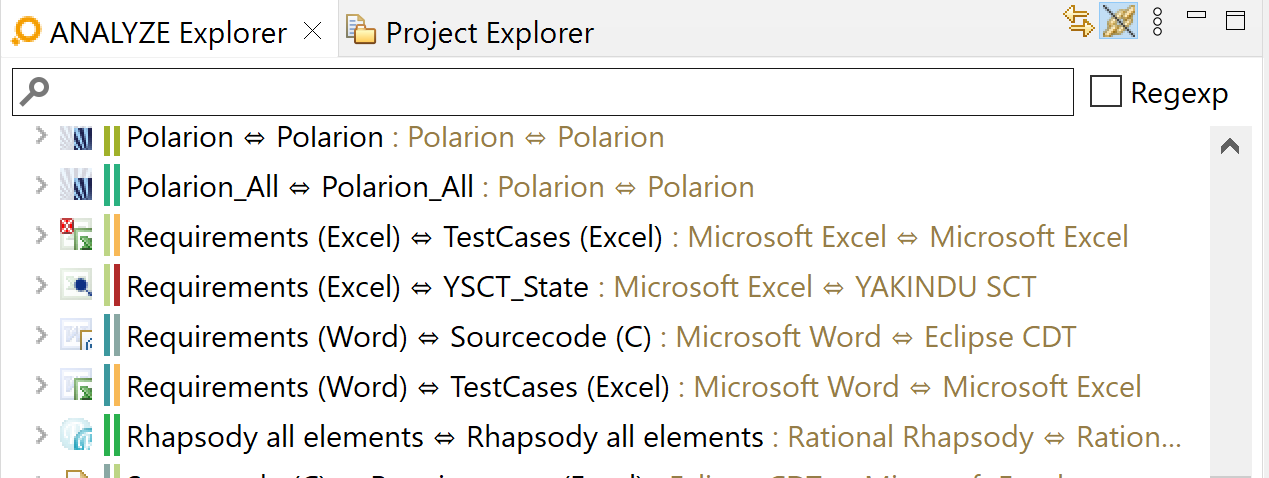The width and height of the screenshot is (1269, 478).
Task: Click the magnifier search icon
Action: click(35, 91)
